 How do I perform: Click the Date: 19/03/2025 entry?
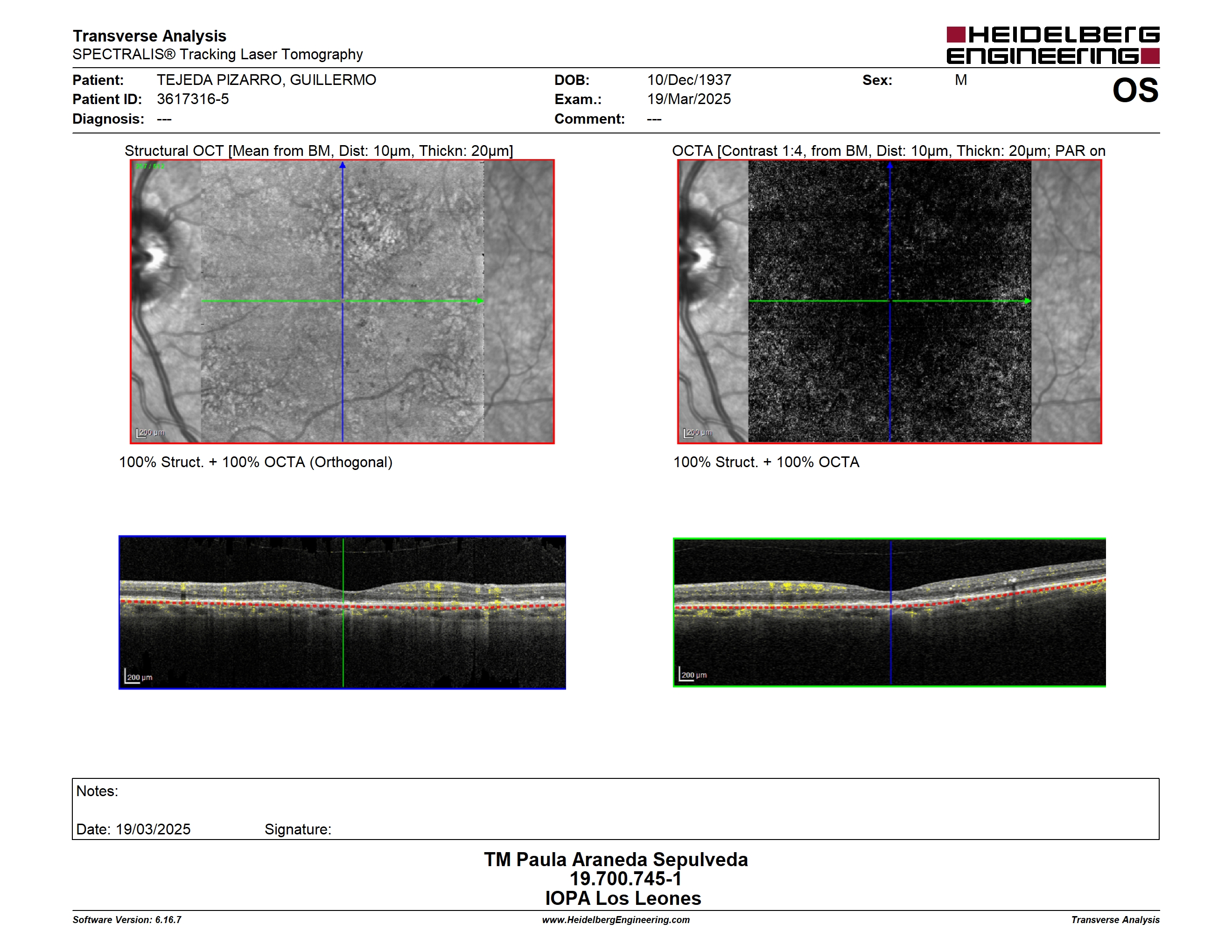point(133,830)
